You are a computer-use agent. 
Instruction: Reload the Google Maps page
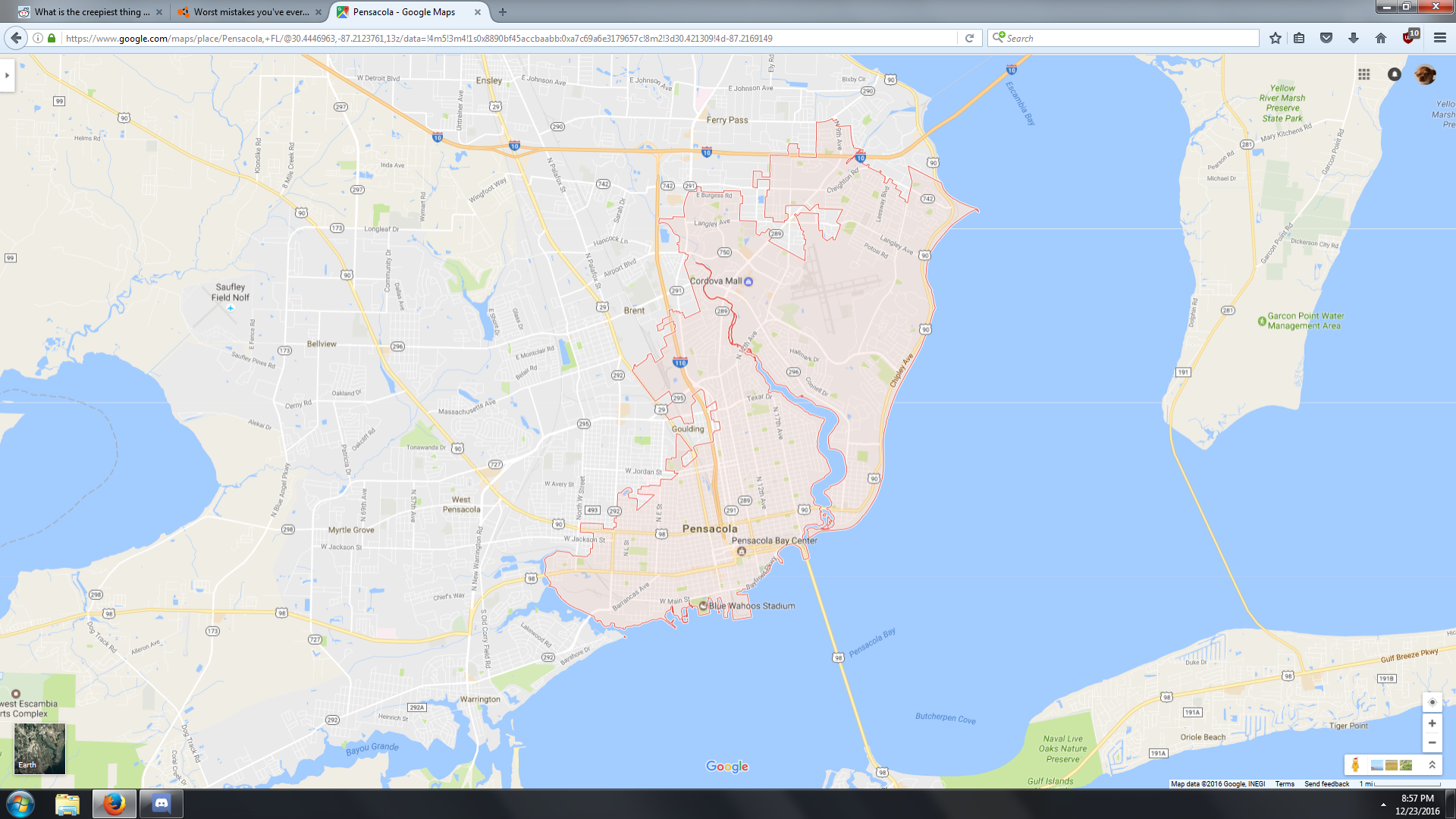(969, 38)
